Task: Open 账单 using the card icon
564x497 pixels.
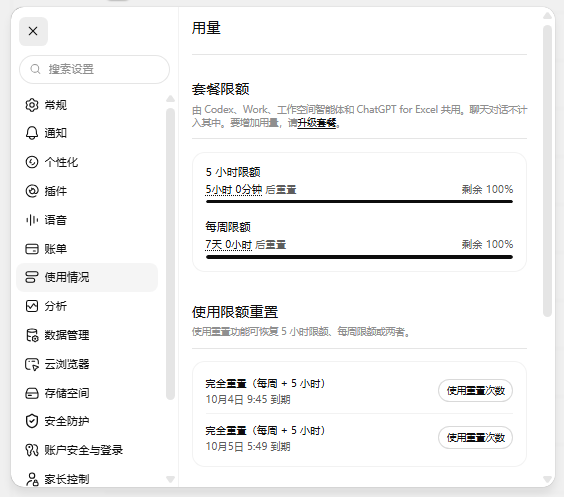Action: [x=32, y=249]
